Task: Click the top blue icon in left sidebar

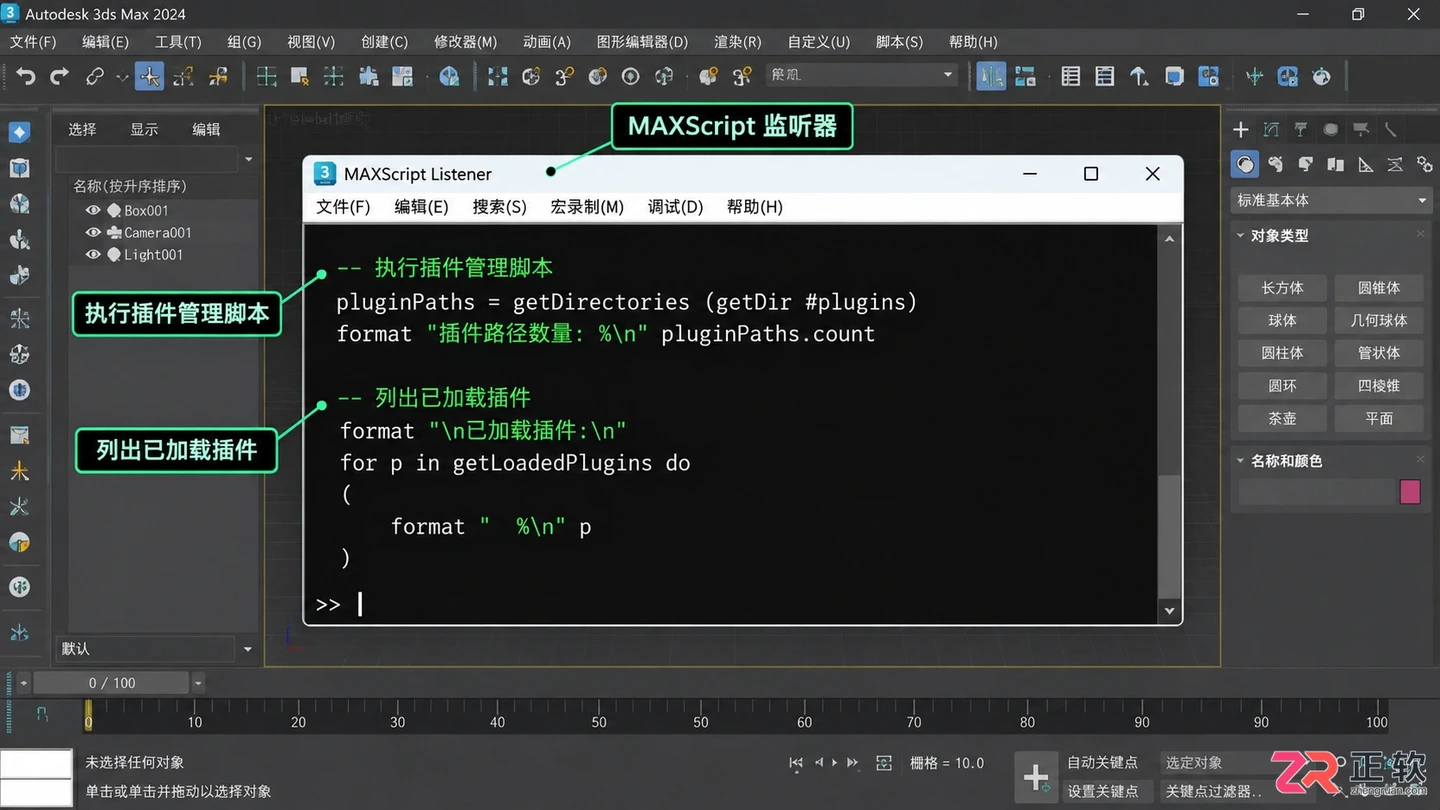Action: tap(19, 132)
